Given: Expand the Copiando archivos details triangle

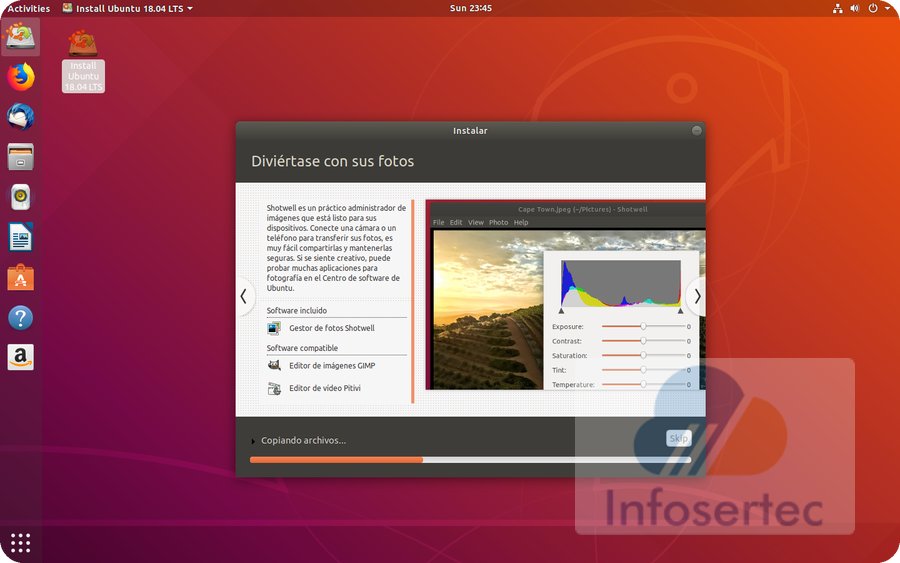Looking at the screenshot, I should click(253, 441).
